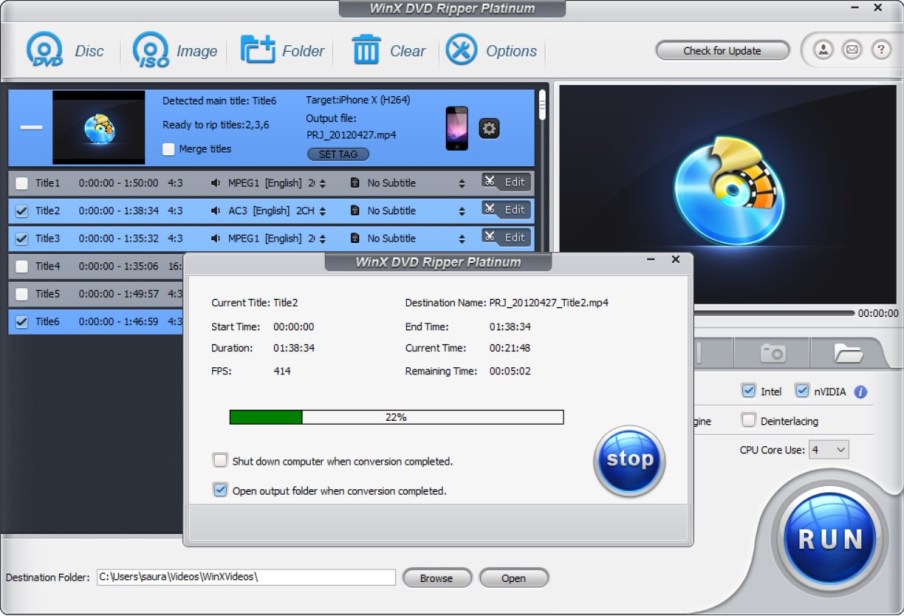Check the Title4 checkbox
Image resolution: width=904 pixels, height=616 pixels.
tap(22, 266)
